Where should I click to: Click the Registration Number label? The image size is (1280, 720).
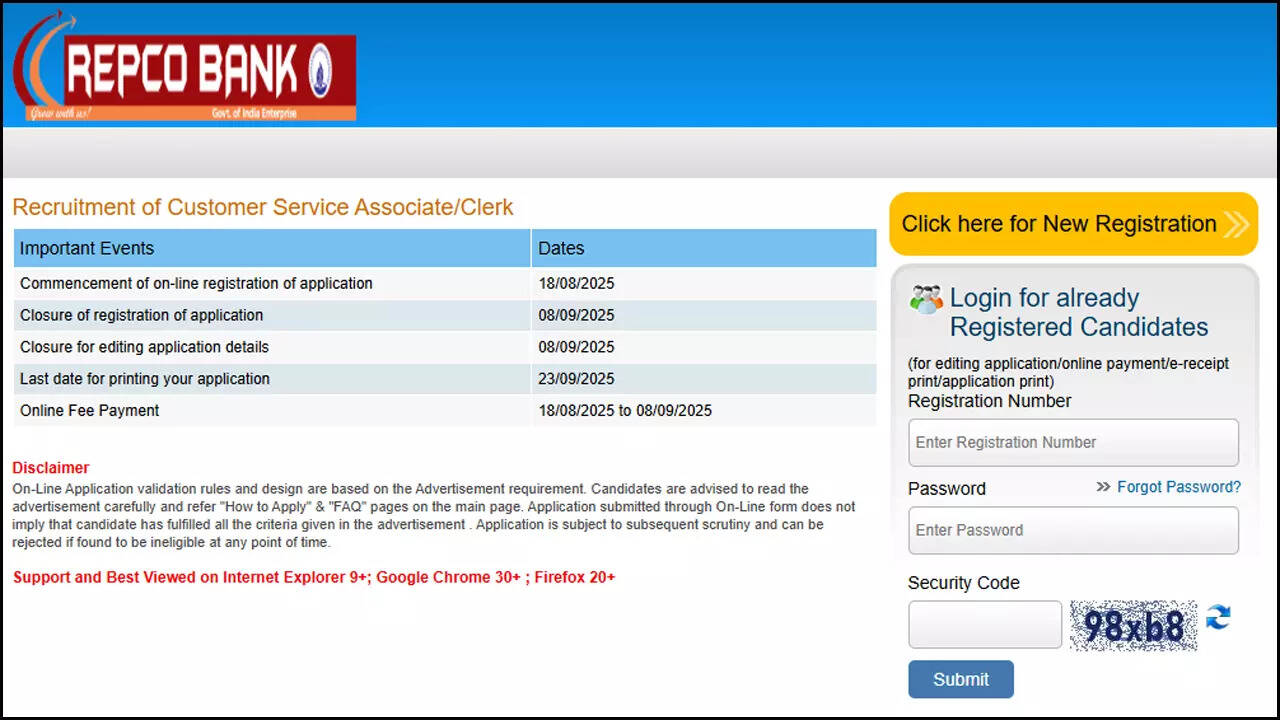click(990, 401)
